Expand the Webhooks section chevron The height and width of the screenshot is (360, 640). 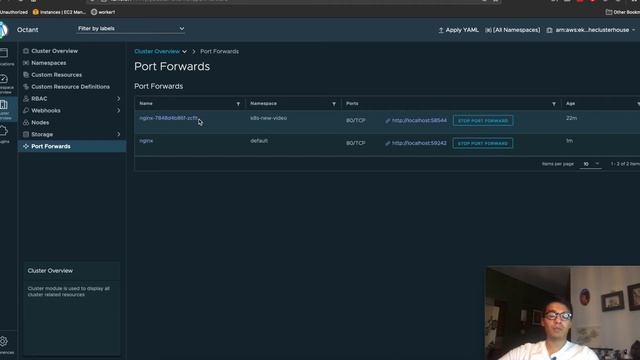118,111
